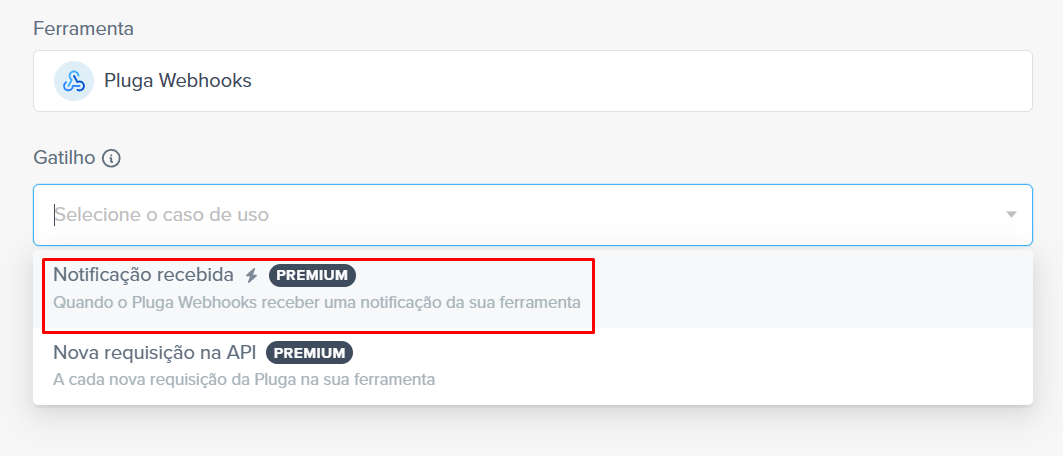The width and height of the screenshot is (1063, 456).
Task: Click the lightning bolt icon after Notificação recebida
Action: [252, 275]
